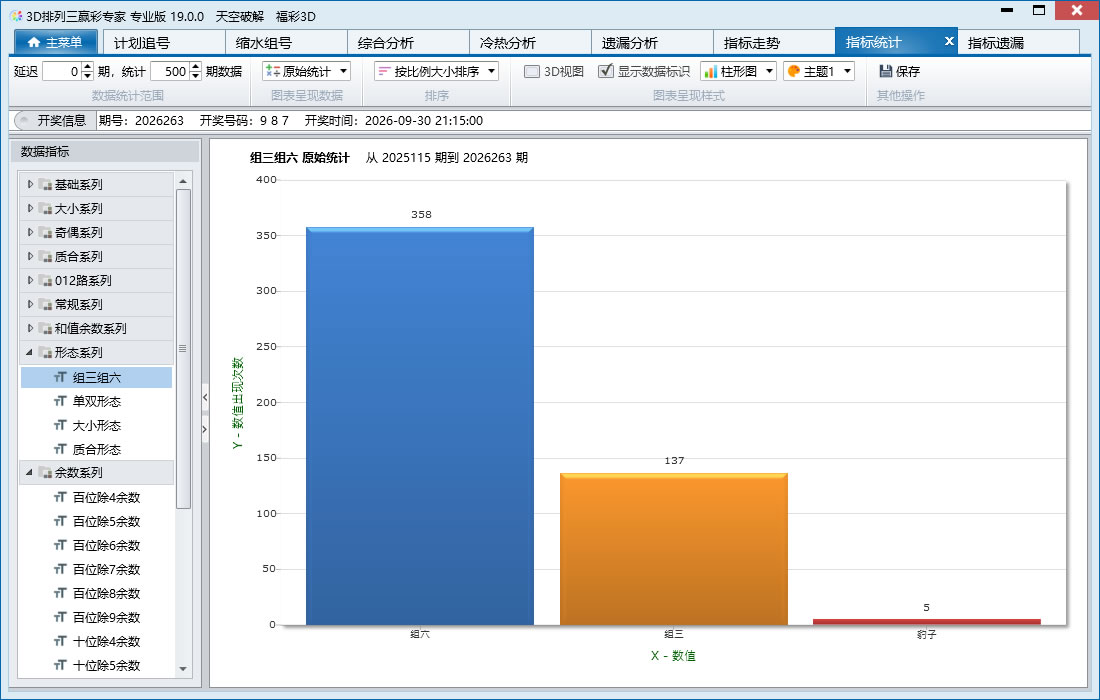Click the 基础系列 folder icon

point(46,184)
